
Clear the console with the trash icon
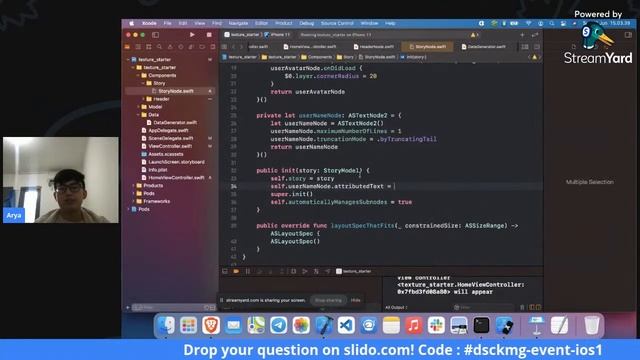[522, 307]
